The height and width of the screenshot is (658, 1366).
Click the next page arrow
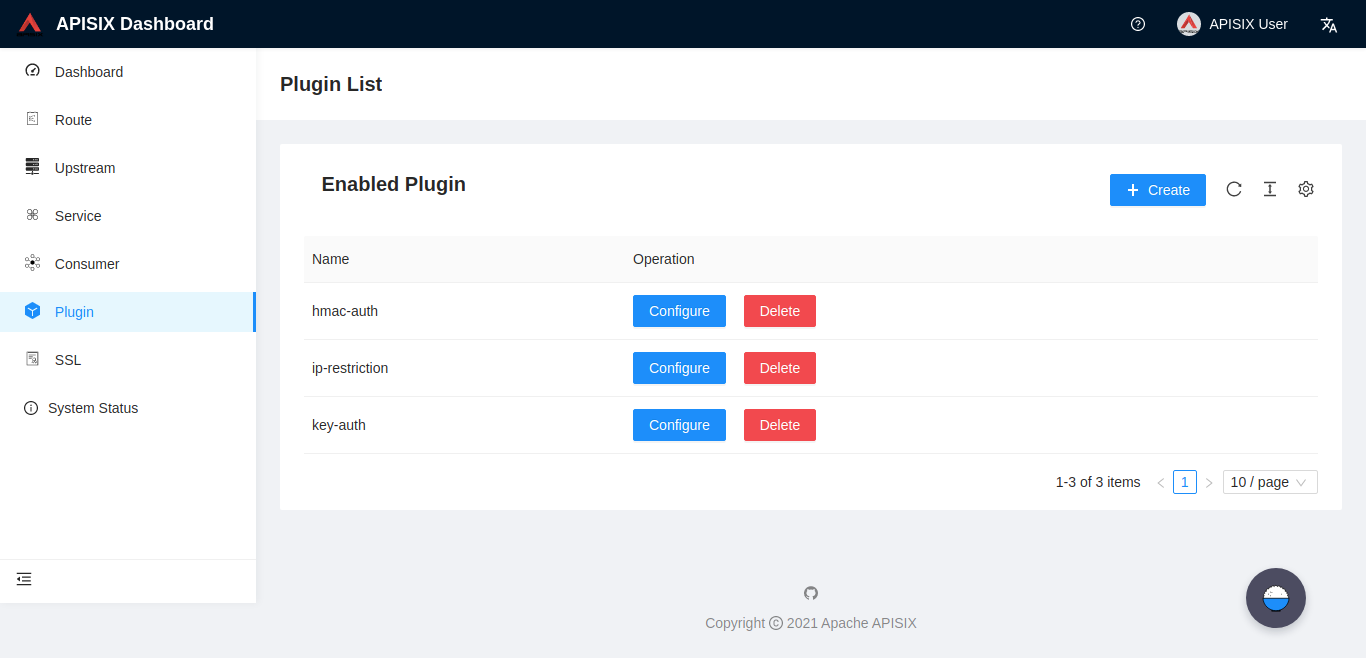[1209, 481]
